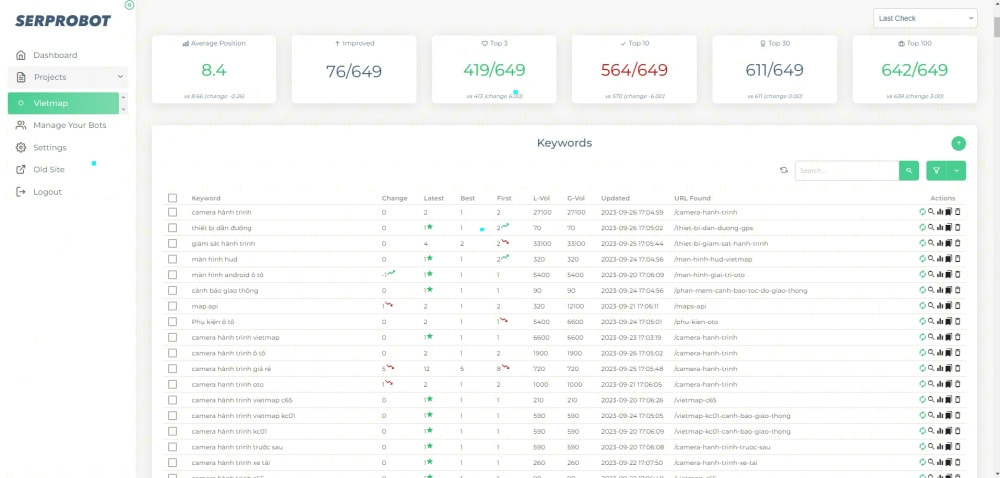Select 'Phụ kiện ô tô' row checkbox
Image resolution: width=1000 pixels, height=478 pixels.
(172, 321)
